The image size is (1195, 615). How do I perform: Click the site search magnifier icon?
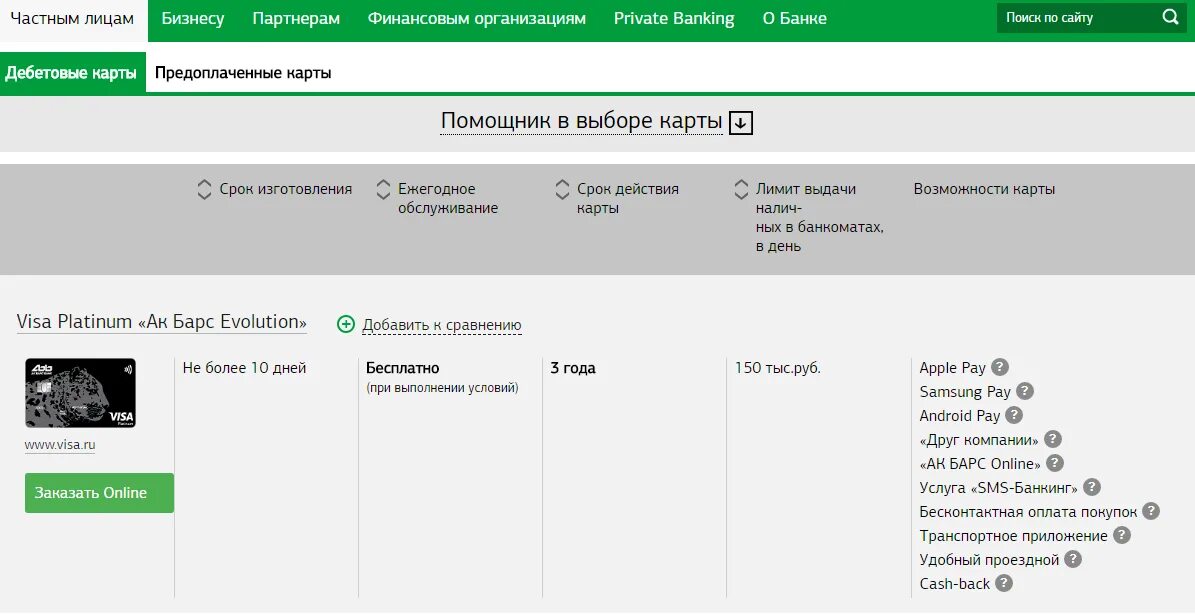[x=1170, y=17]
